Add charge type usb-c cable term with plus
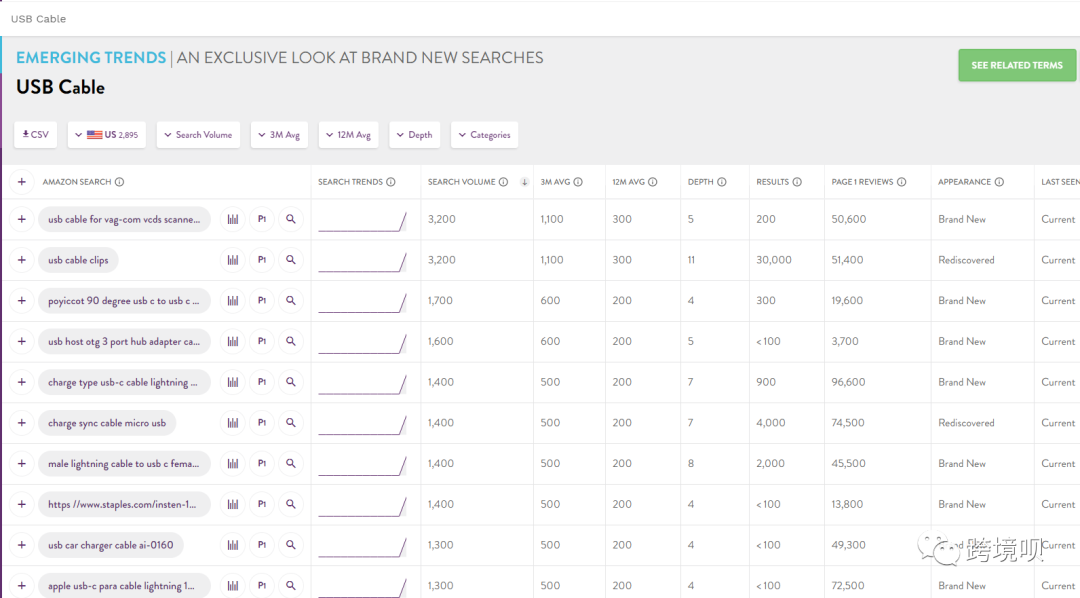 (x=22, y=382)
